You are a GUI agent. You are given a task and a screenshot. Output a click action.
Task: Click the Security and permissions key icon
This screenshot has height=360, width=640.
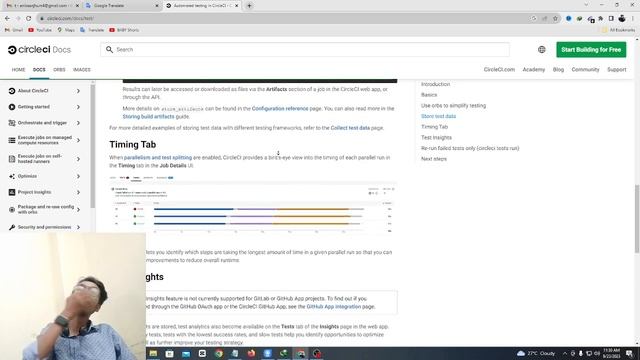coord(12,227)
